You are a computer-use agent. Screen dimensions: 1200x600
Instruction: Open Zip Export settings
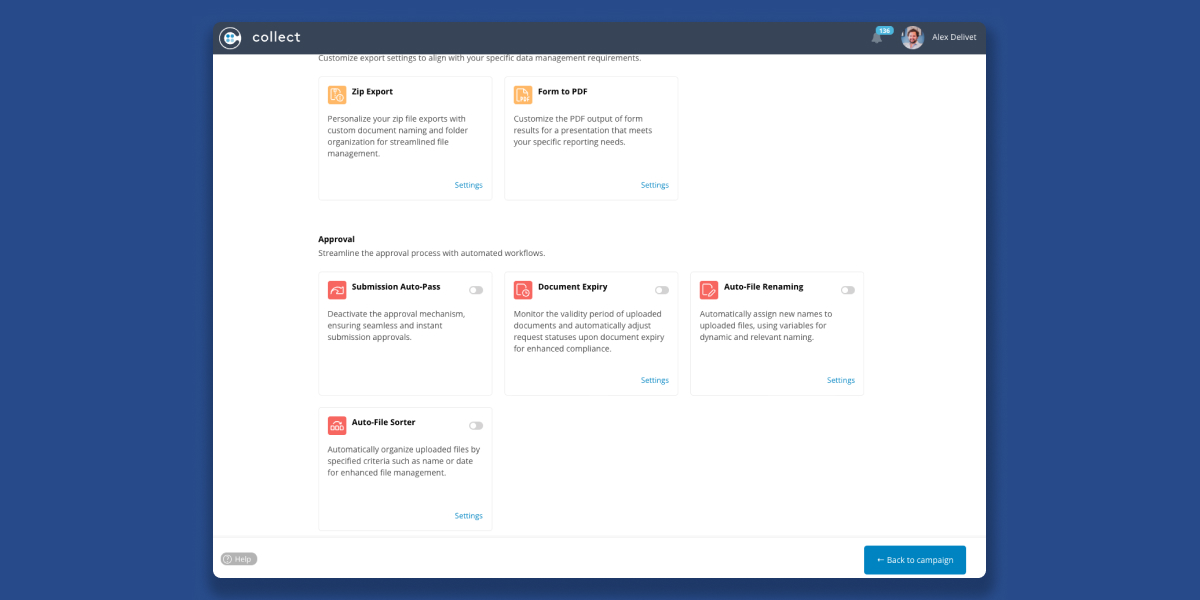click(468, 185)
